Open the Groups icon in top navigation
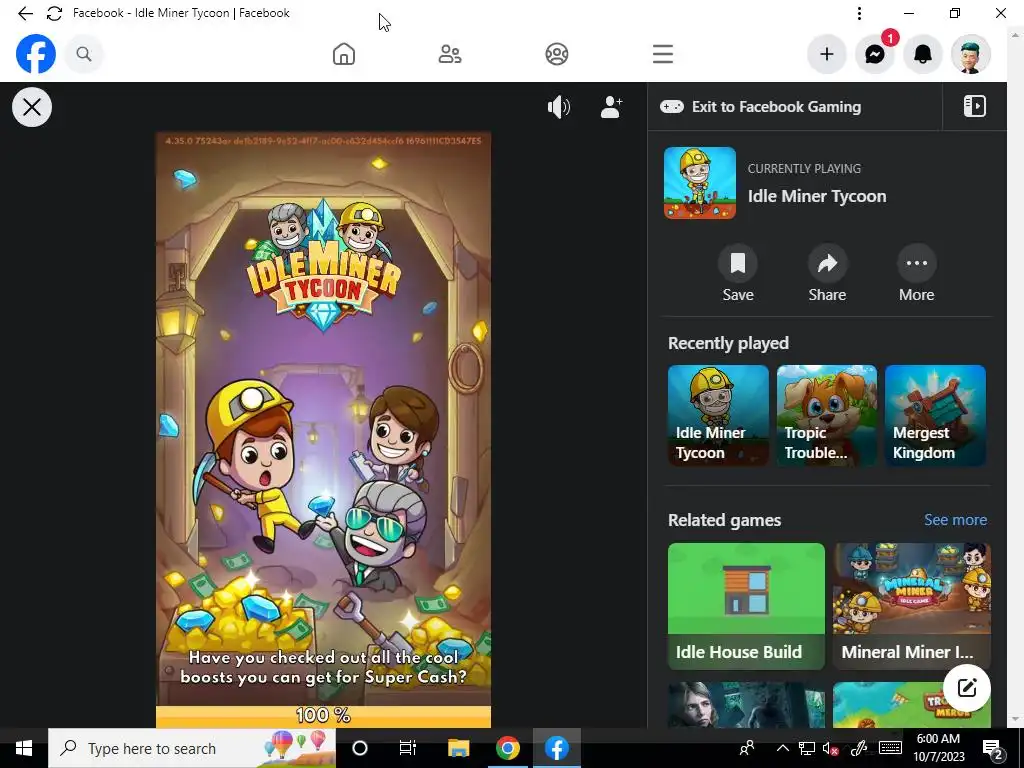This screenshot has width=1024, height=768. 556,54
